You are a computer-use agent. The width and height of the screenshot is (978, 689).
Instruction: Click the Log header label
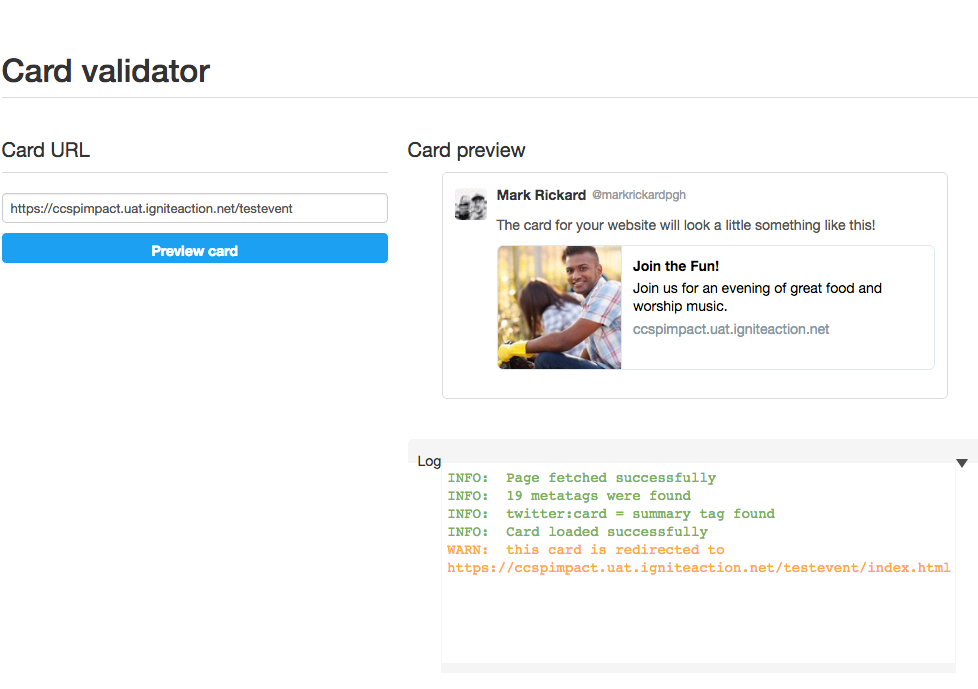(429, 461)
